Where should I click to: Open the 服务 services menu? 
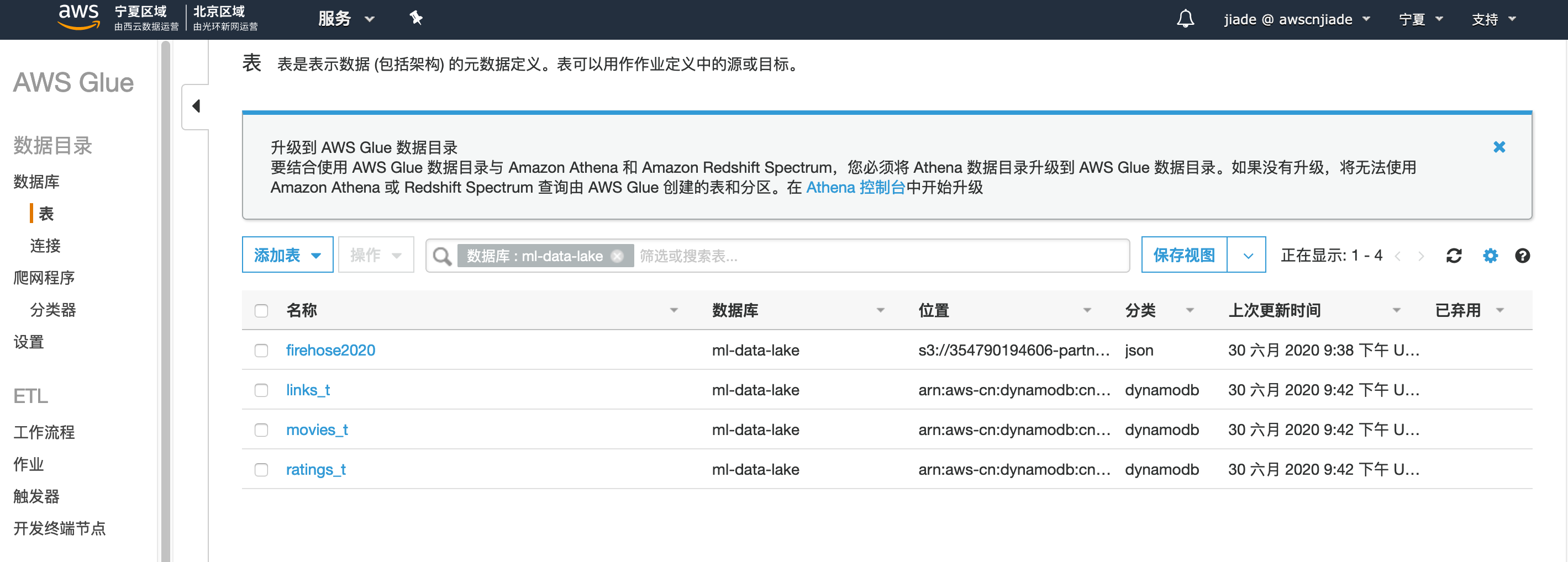[345, 19]
